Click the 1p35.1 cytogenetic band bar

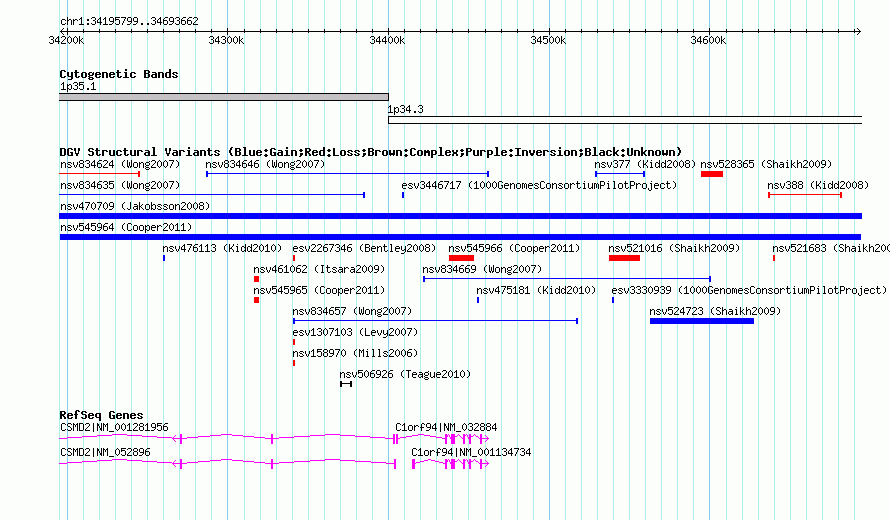coord(224,97)
